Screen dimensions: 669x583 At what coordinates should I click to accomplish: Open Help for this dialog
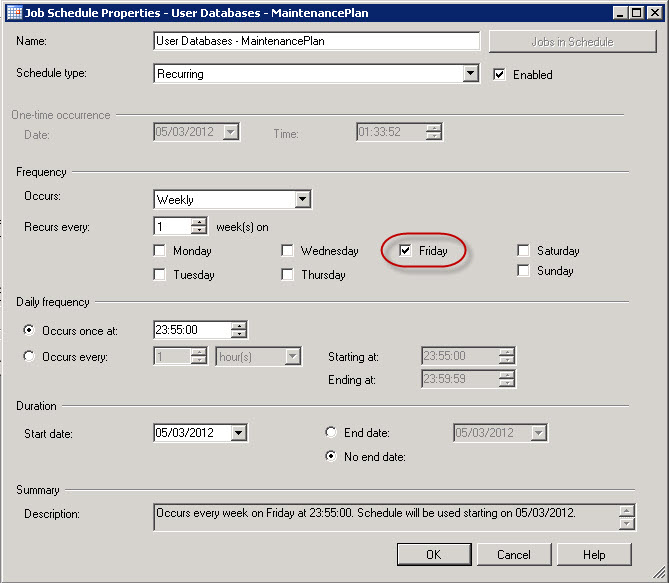point(594,554)
